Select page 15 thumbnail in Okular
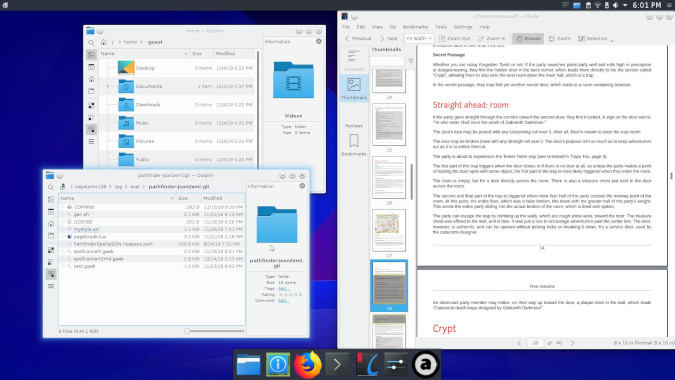 (389, 125)
